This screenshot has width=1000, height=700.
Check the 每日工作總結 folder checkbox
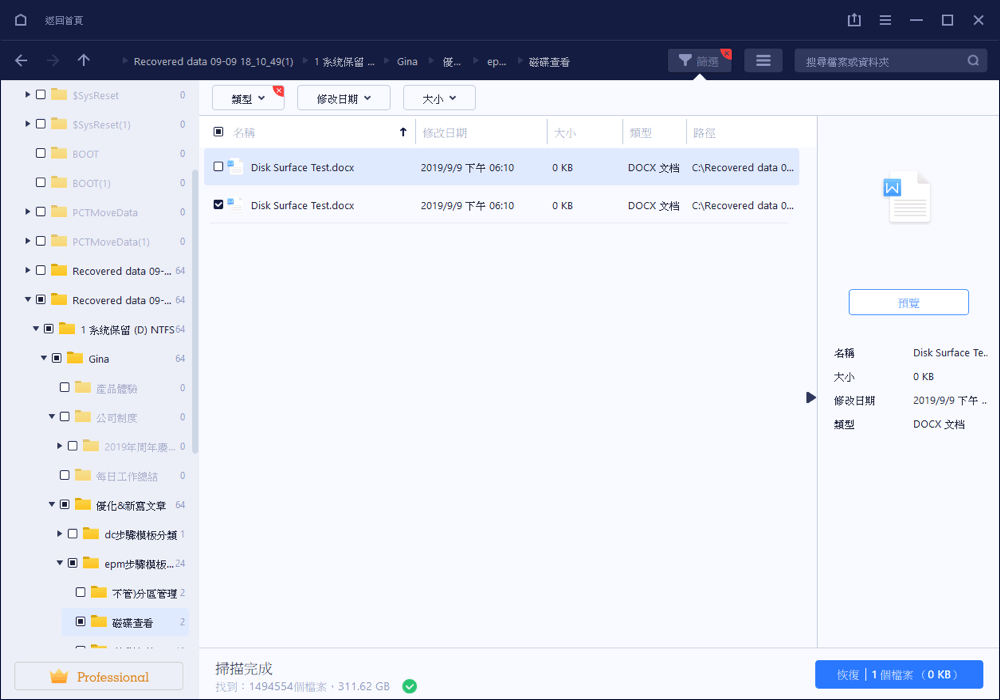tap(64, 475)
